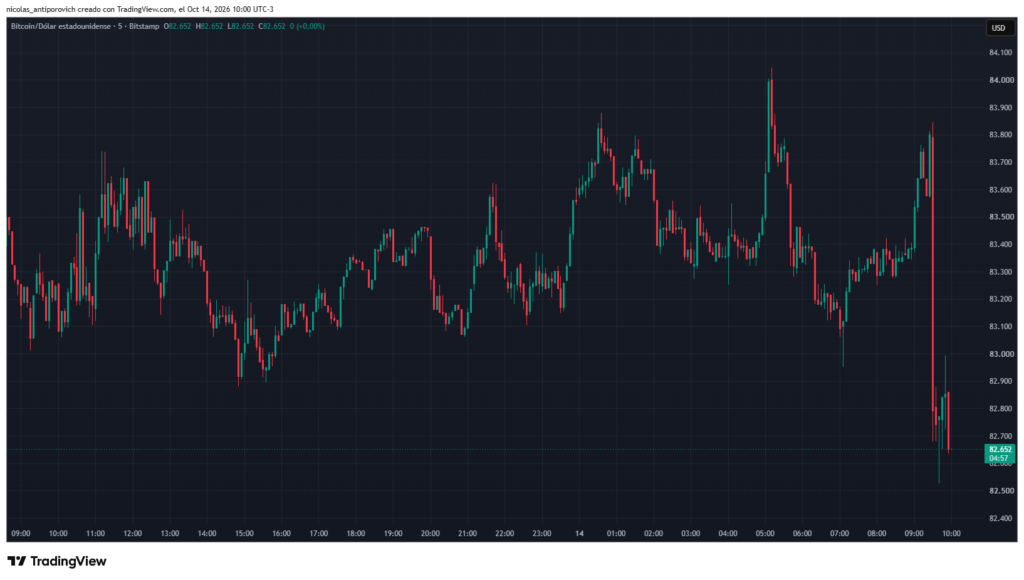Click the nicolas_antiporovich author caption

click(x=40, y=9)
